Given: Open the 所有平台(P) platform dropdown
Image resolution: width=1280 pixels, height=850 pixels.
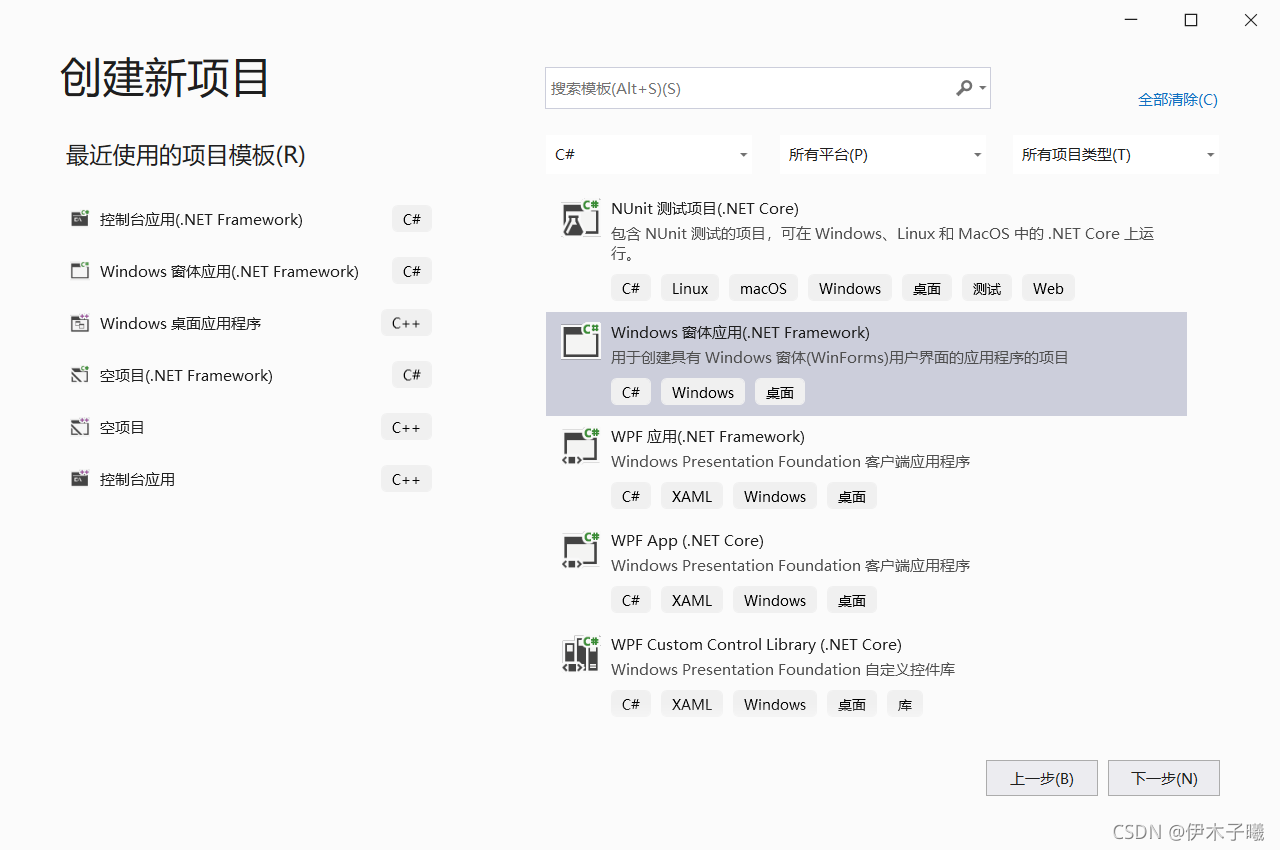Looking at the screenshot, I should pyautogui.click(x=883, y=155).
